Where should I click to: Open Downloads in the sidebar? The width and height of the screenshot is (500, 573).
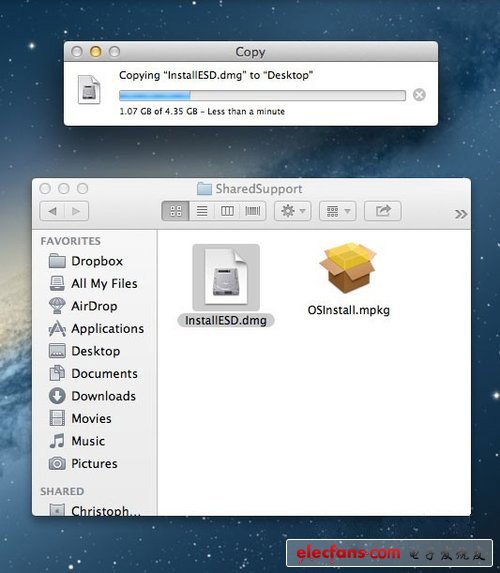click(96, 396)
